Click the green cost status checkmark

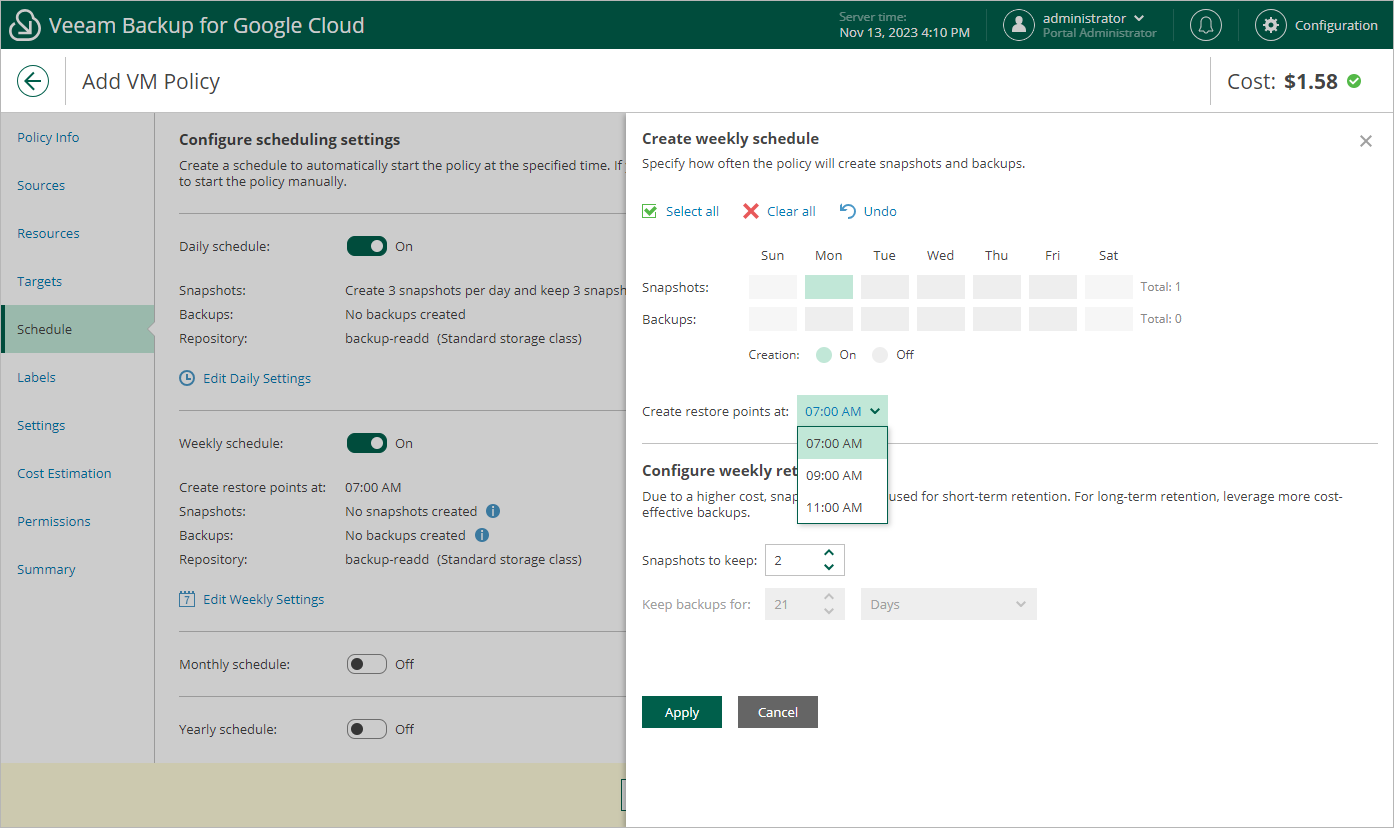(1354, 81)
